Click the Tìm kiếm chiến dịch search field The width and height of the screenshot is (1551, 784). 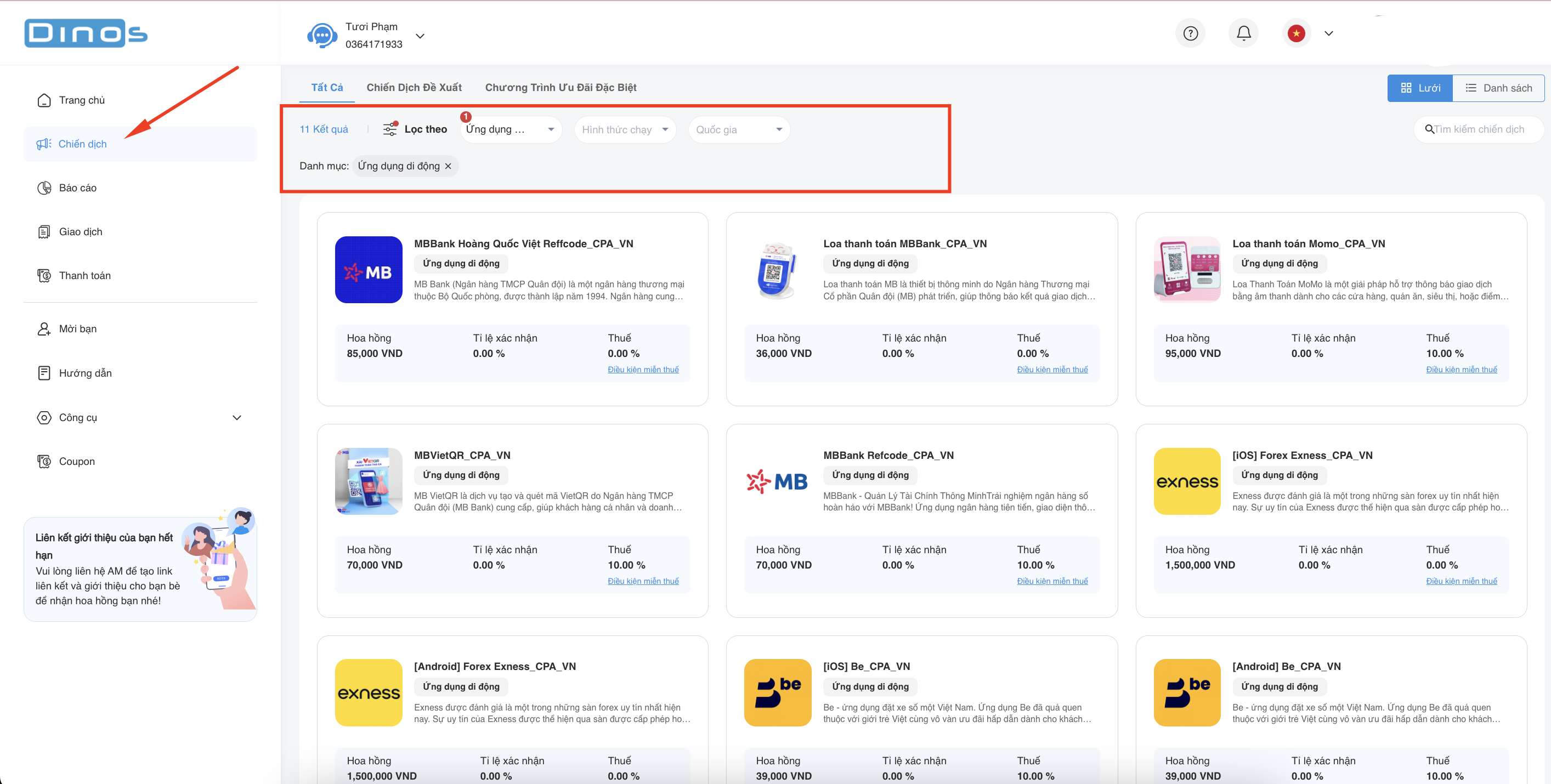pos(1478,129)
